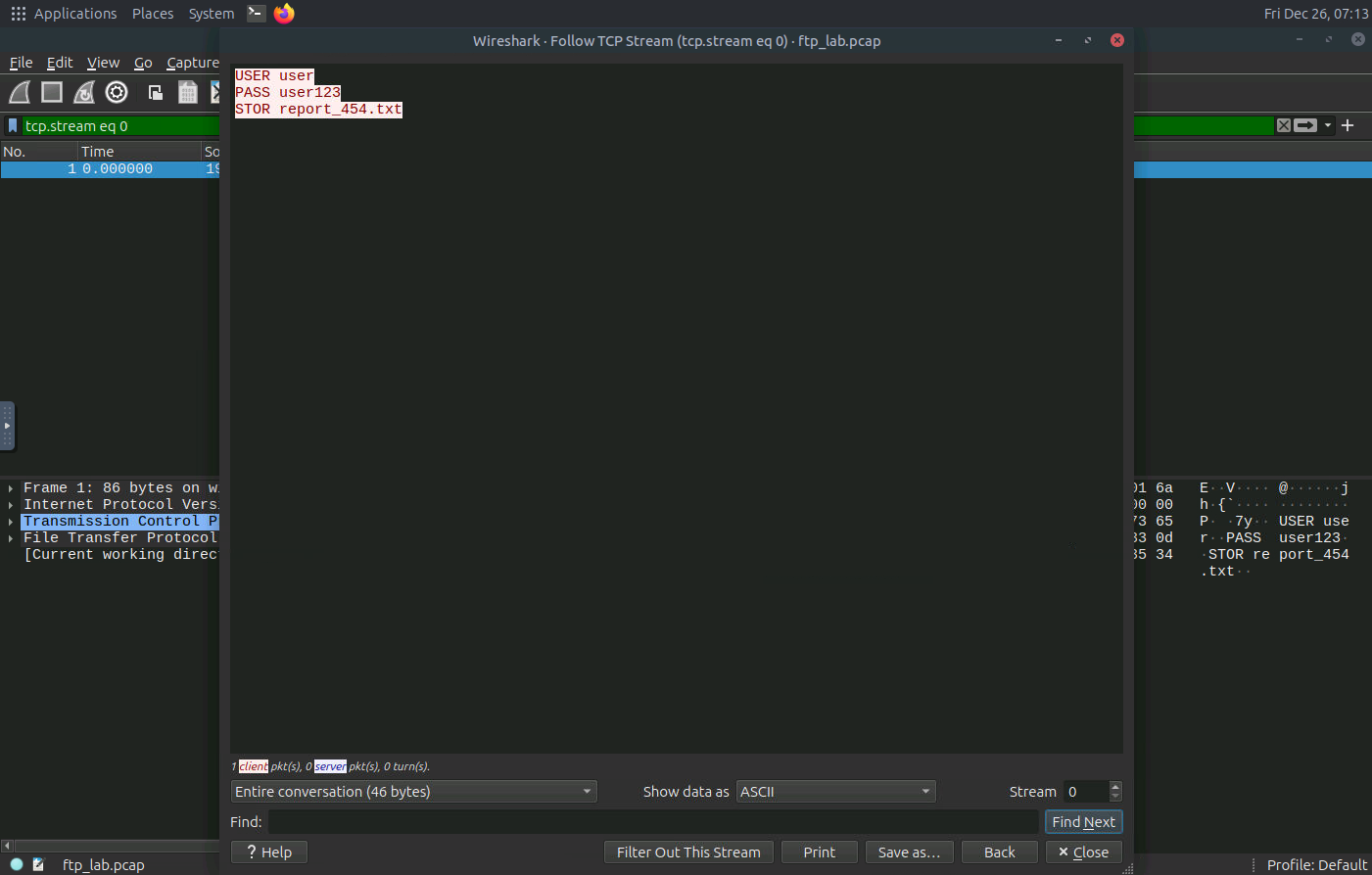
Task: Click Filter Out This Stream button
Action: tap(688, 852)
